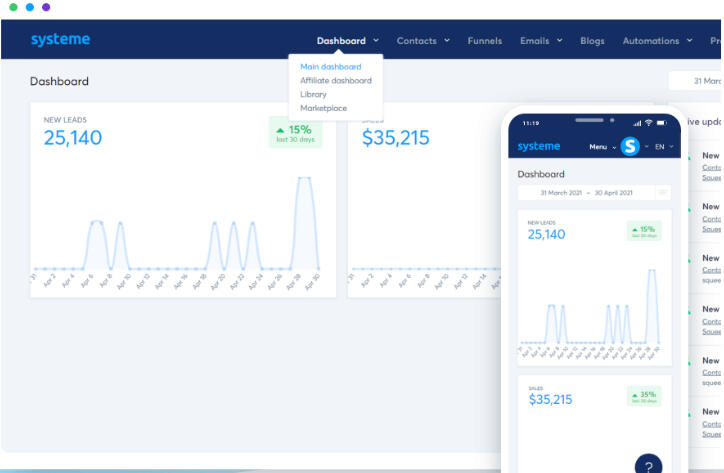
Task: Click the help question mark button
Action: [648, 466]
